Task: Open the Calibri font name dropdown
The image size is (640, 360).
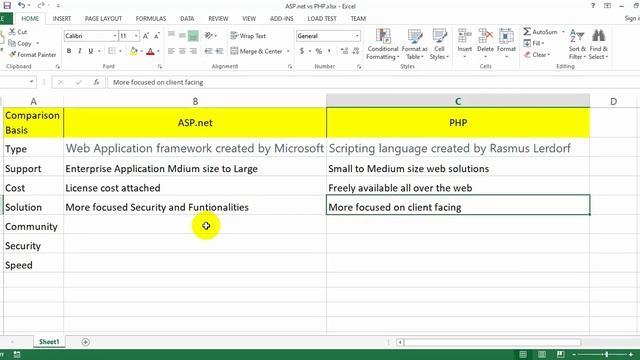Action: 115,36
